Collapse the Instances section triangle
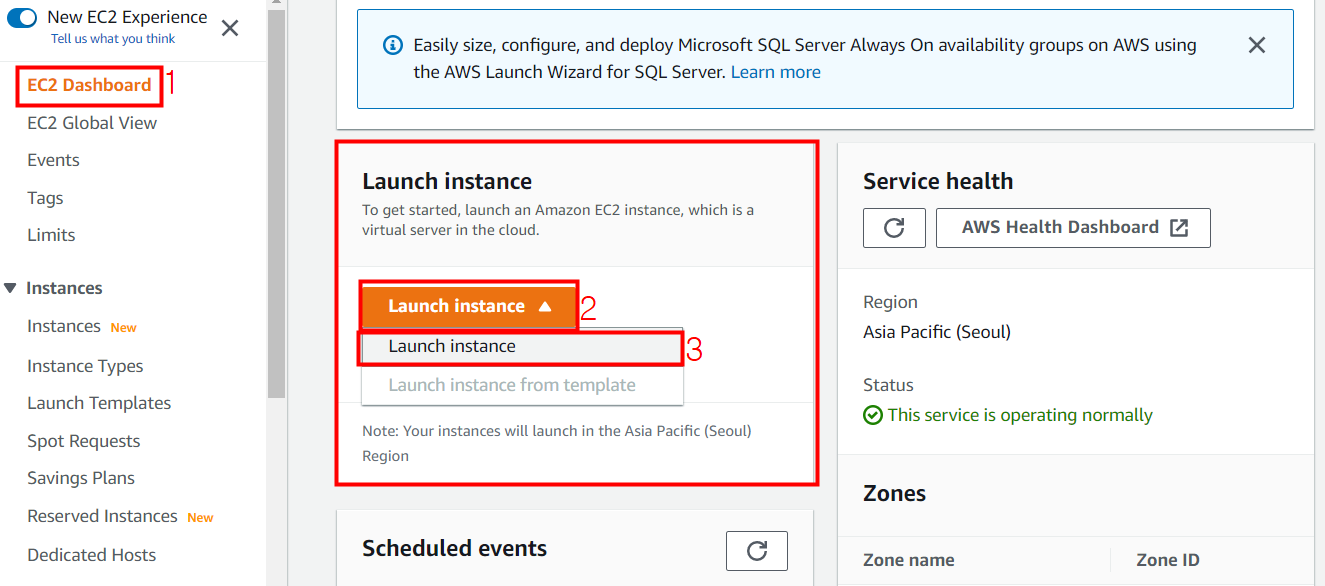 10,288
